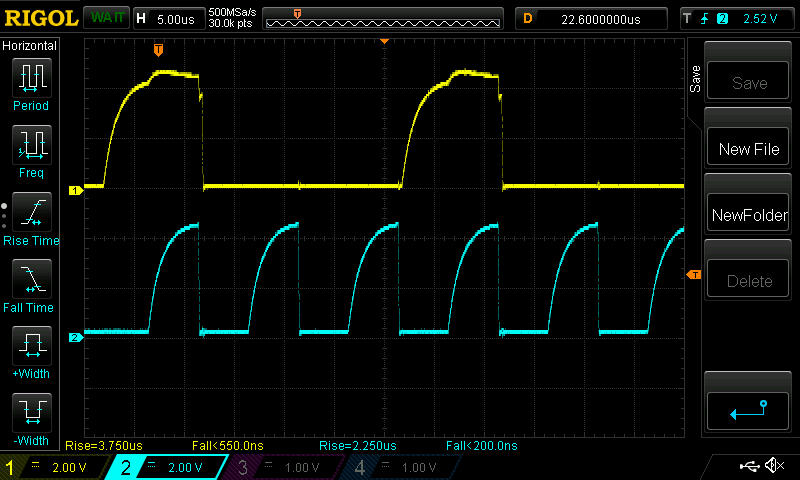Click the 2.52 V trigger level readout

pyautogui.click(x=760, y=19)
